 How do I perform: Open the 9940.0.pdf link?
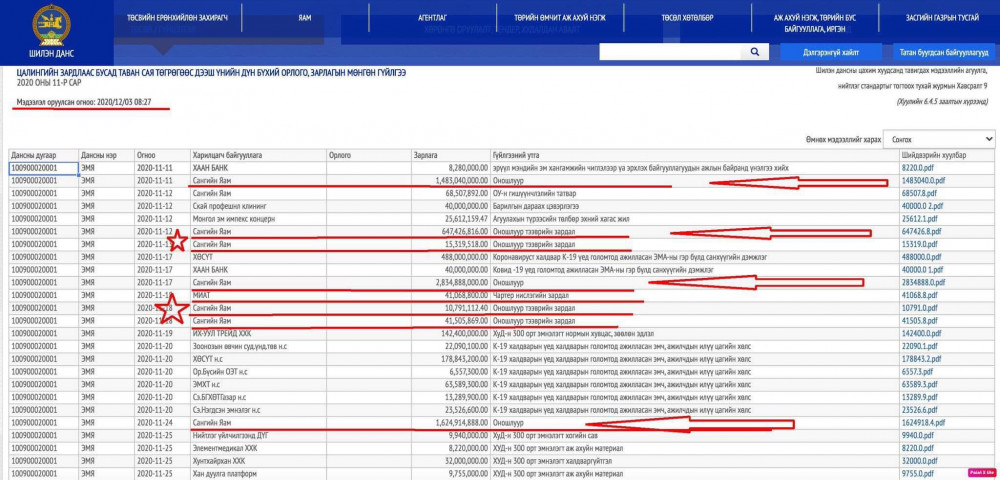[916, 435]
